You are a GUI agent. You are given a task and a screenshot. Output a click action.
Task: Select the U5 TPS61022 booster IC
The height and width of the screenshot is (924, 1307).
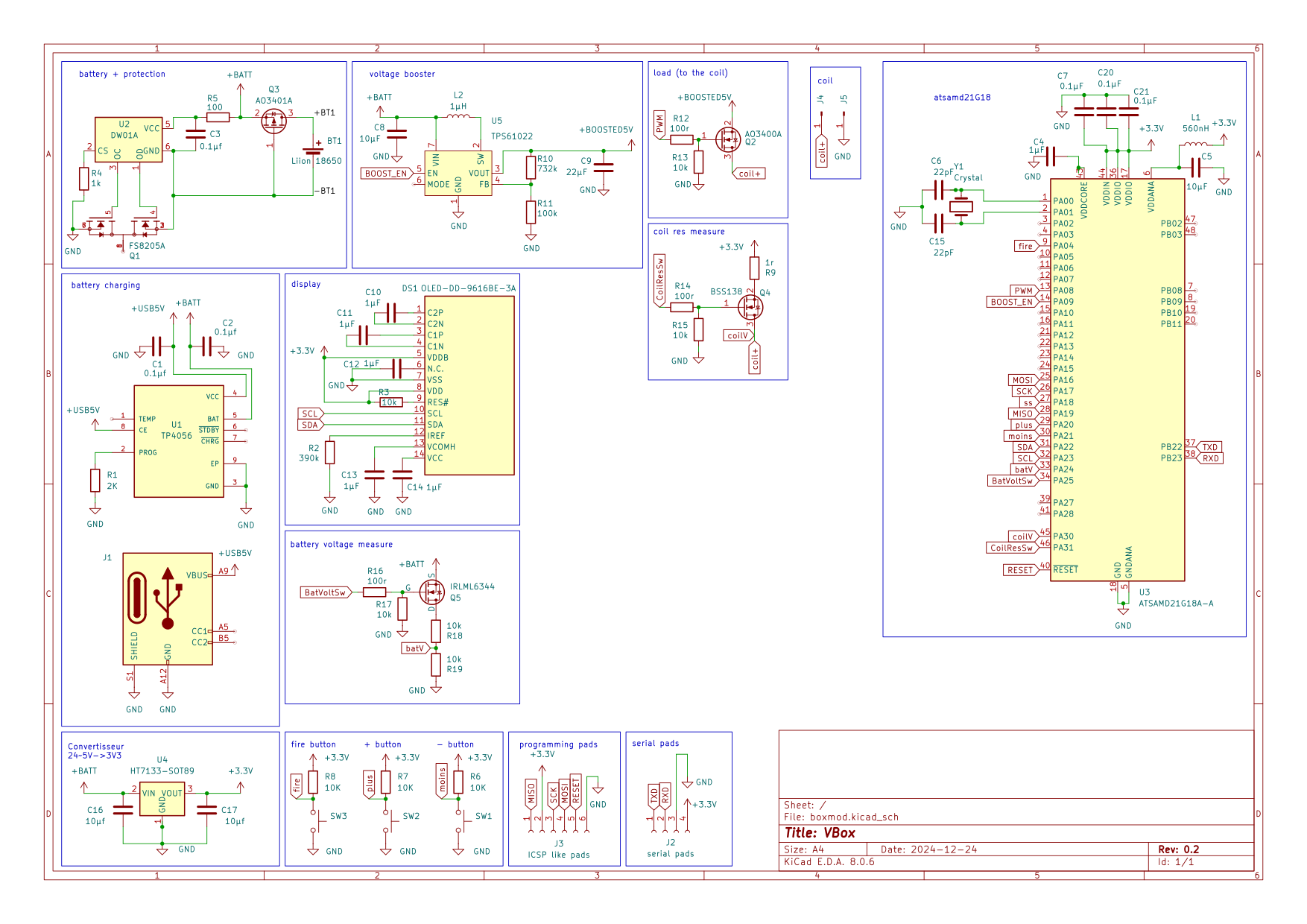pyautogui.click(x=458, y=173)
